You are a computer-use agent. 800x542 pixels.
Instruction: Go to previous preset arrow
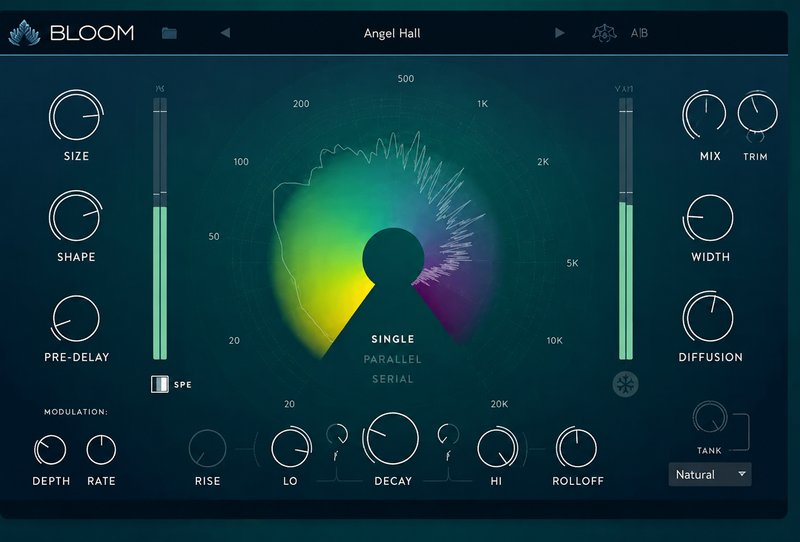pyautogui.click(x=226, y=33)
